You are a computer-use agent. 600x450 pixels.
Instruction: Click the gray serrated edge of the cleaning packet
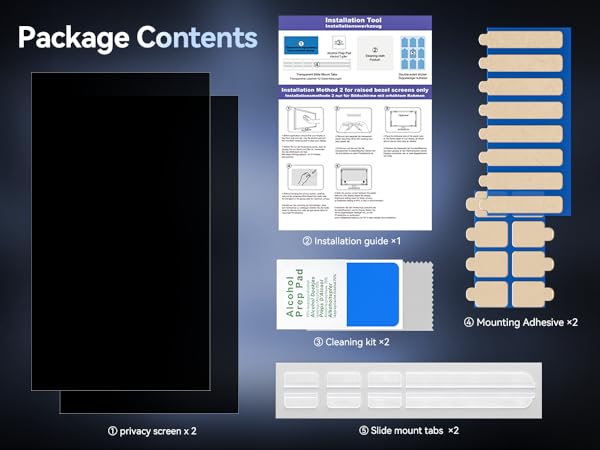(418, 296)
